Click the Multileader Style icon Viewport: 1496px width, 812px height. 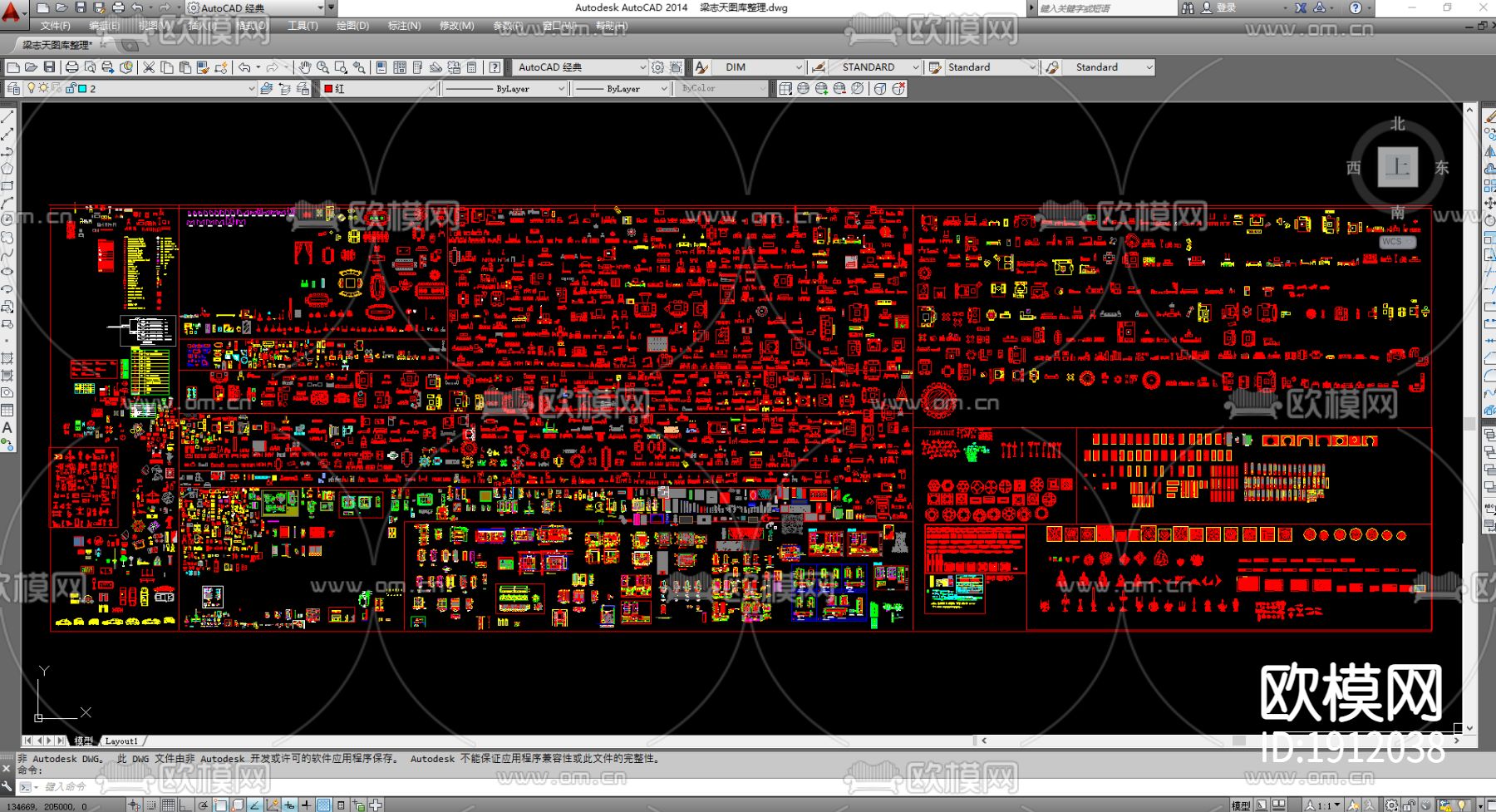tap(1052, 67)
